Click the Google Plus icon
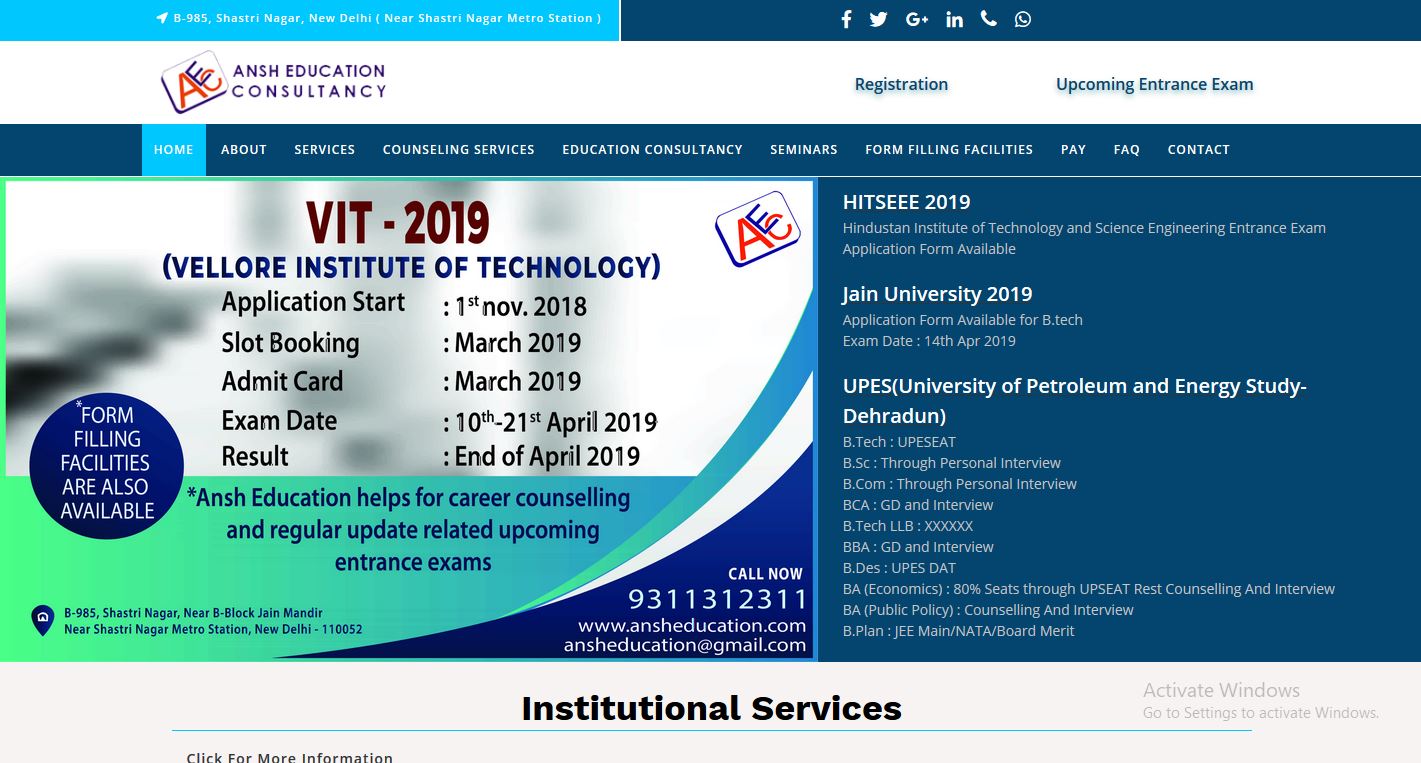The image size is (1421, 763). (916, 20)
